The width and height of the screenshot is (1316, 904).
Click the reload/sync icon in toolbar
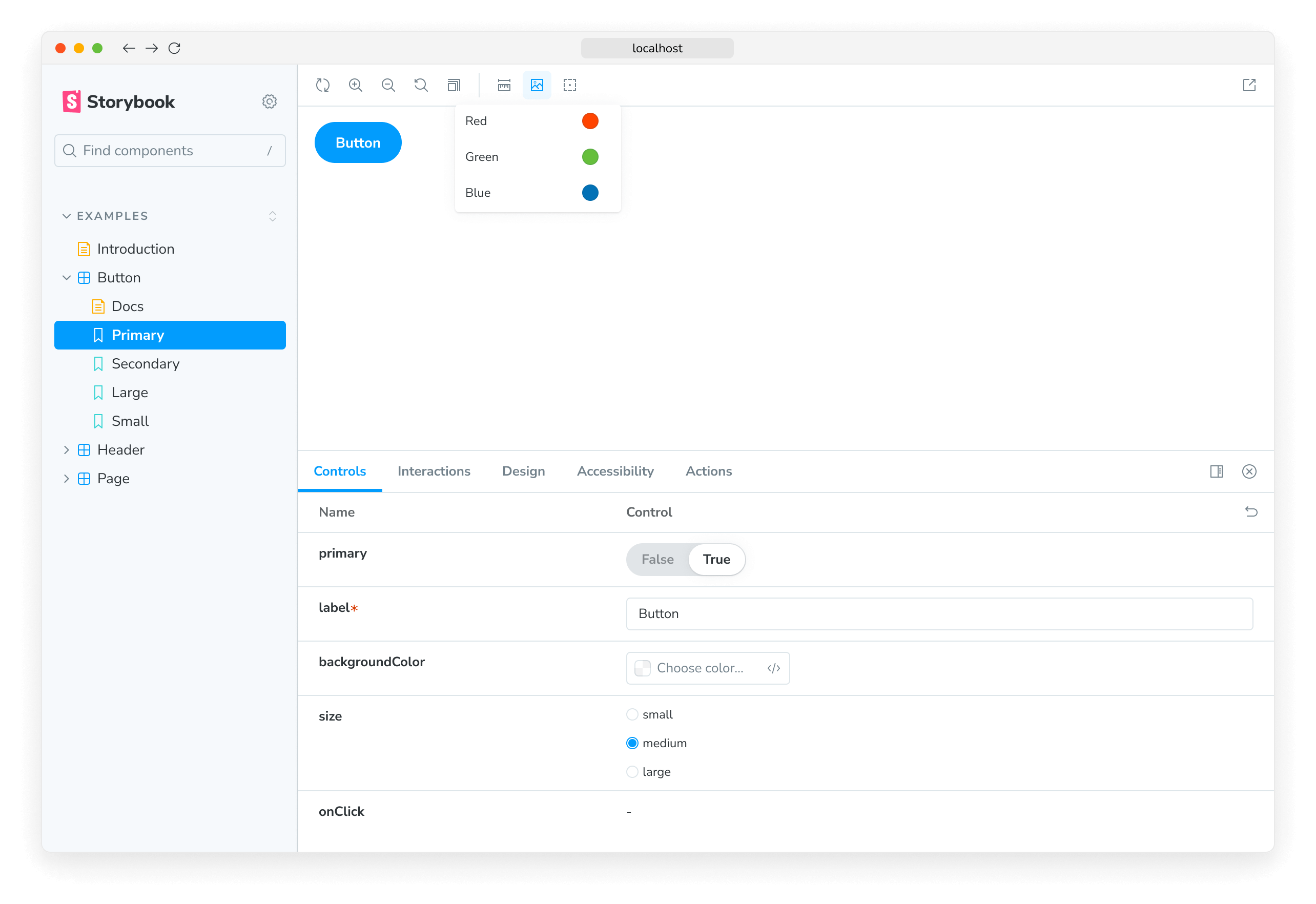(x=324, y=85)
